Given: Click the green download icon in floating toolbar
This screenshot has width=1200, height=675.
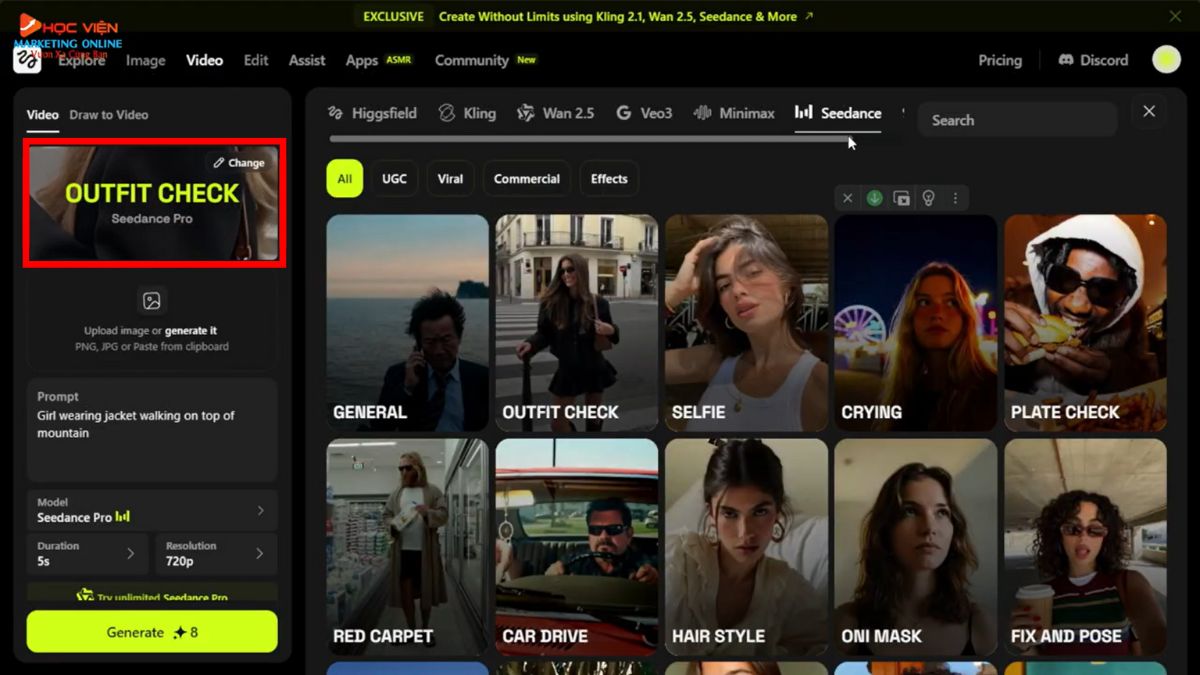Looking at the screenshot, I should coord(874,198).
